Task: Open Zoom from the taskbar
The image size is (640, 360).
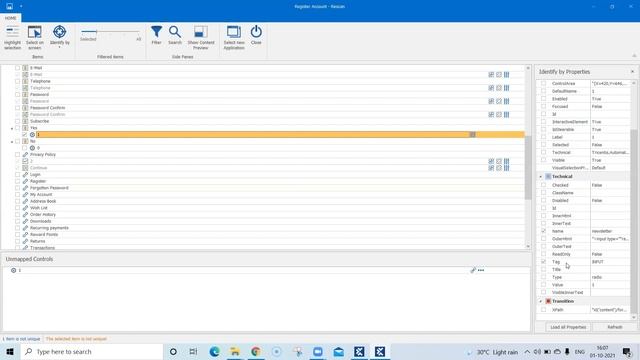Action: tap(318, 351)
